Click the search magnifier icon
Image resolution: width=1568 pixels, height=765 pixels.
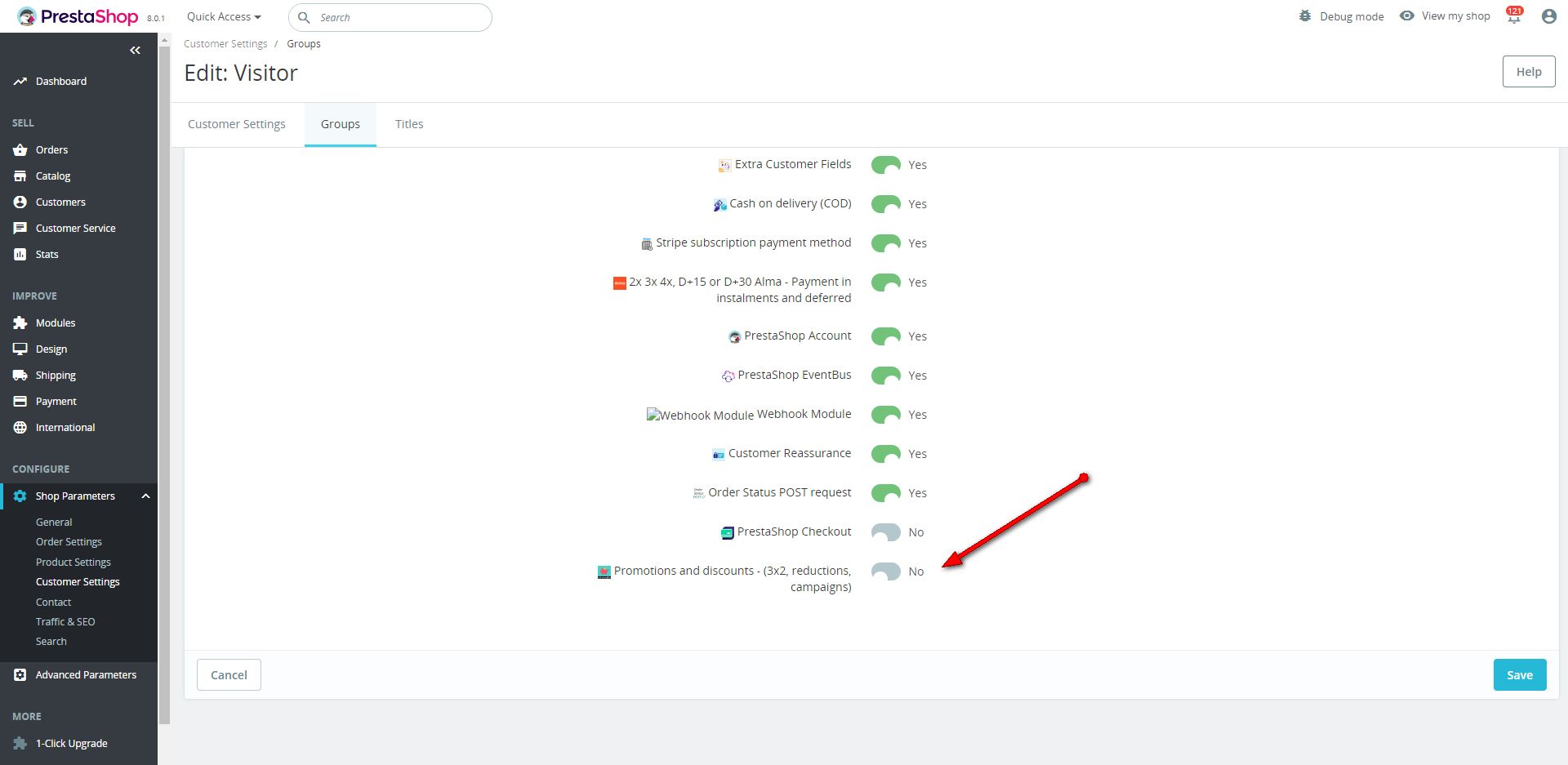click(x=304, y=17)
